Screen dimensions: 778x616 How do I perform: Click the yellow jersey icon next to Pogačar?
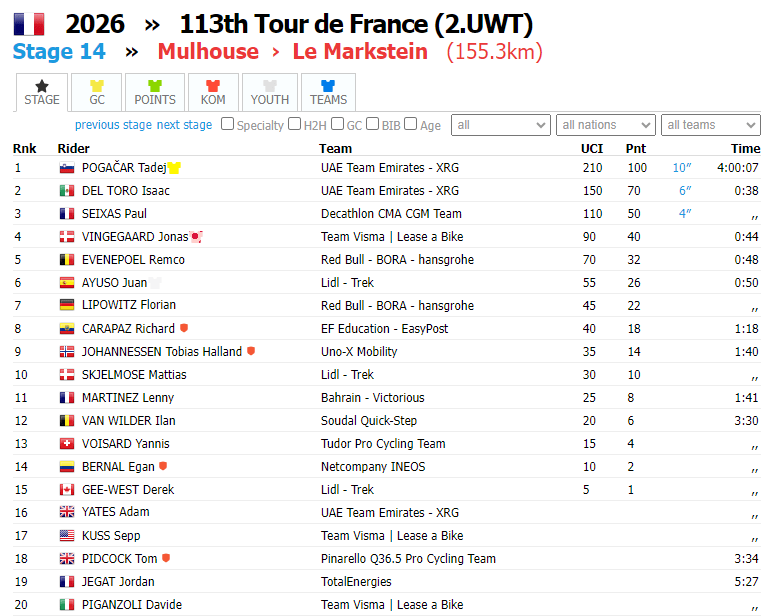pos(174,168)
